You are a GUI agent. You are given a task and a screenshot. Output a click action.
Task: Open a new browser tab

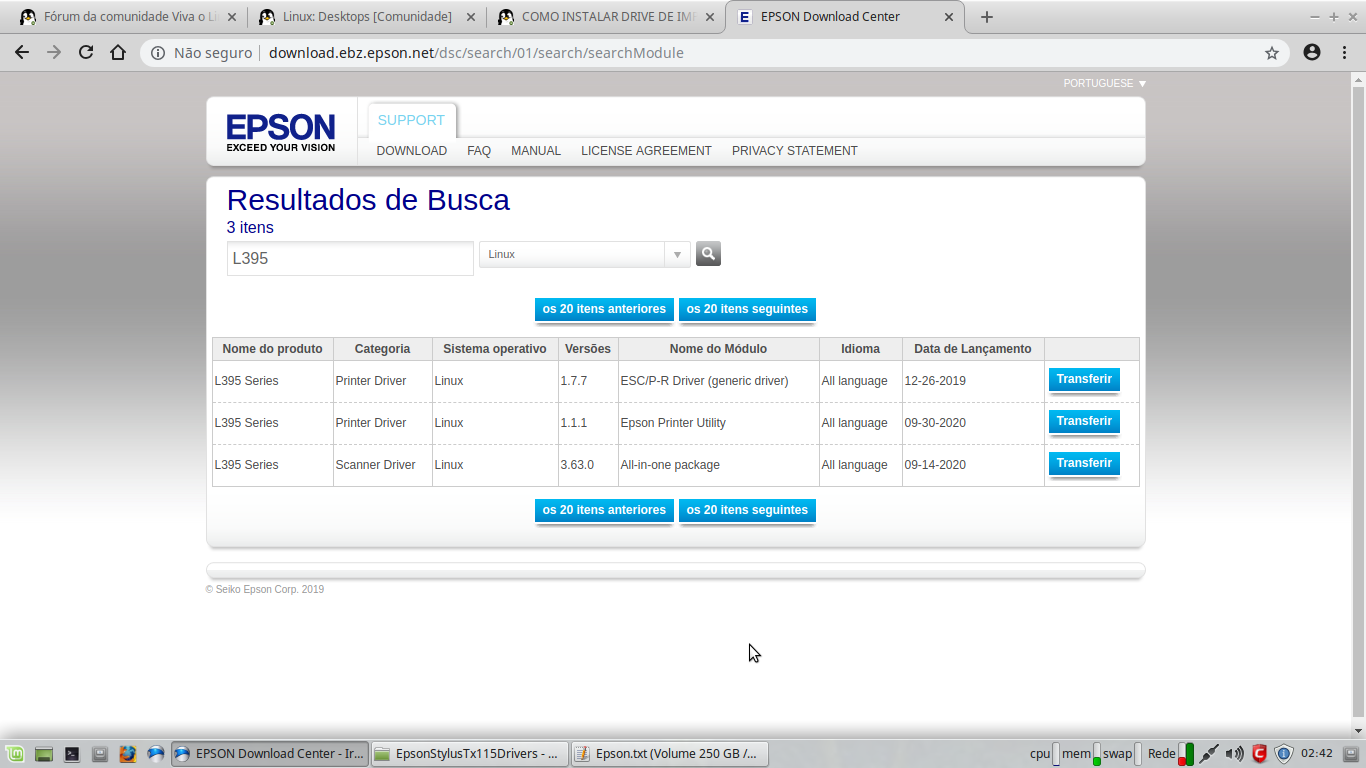coord(987,17)
